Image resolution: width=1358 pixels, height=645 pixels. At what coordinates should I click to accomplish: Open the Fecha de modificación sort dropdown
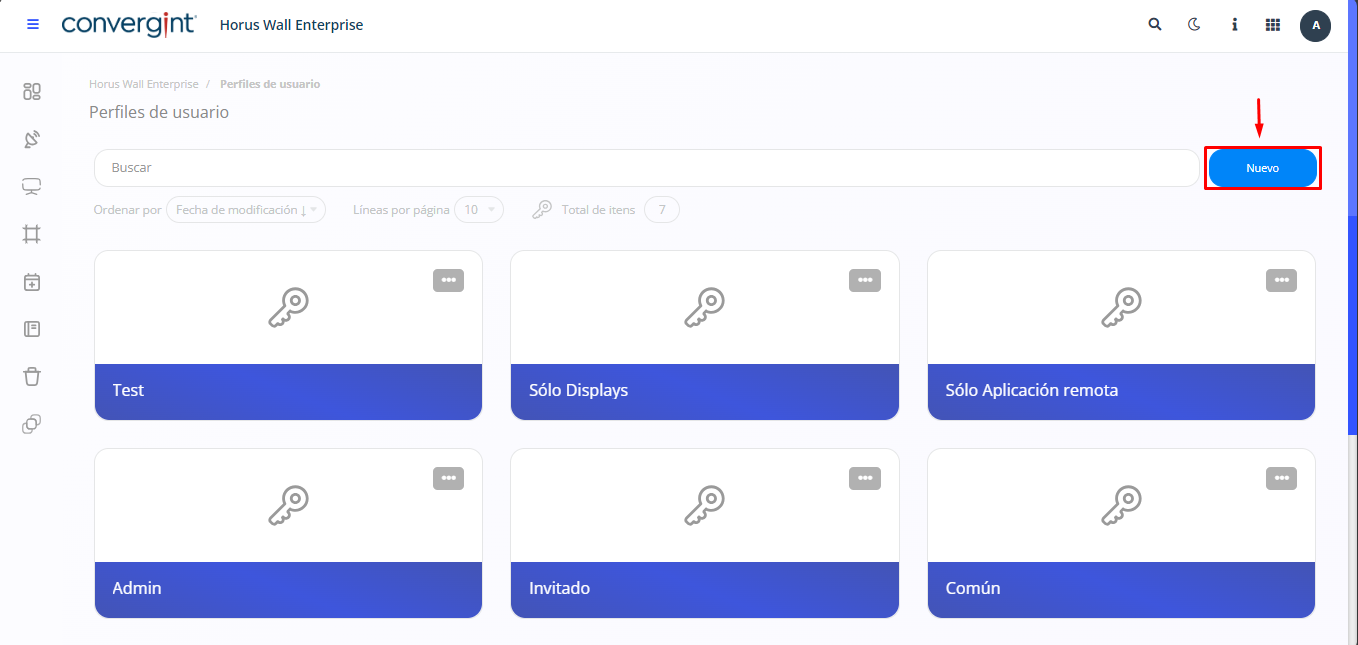[246, 209]
